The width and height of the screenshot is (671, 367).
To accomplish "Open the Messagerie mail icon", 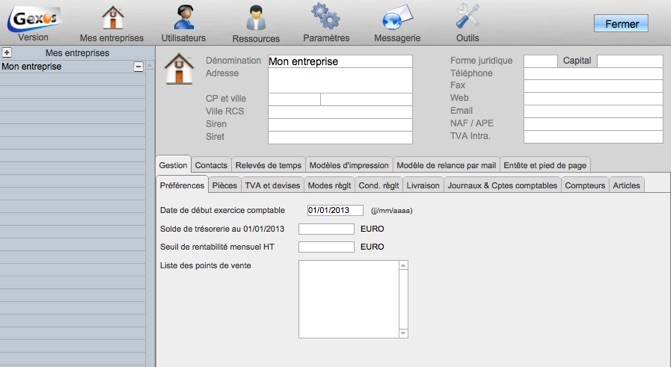I will coord(398,18).
